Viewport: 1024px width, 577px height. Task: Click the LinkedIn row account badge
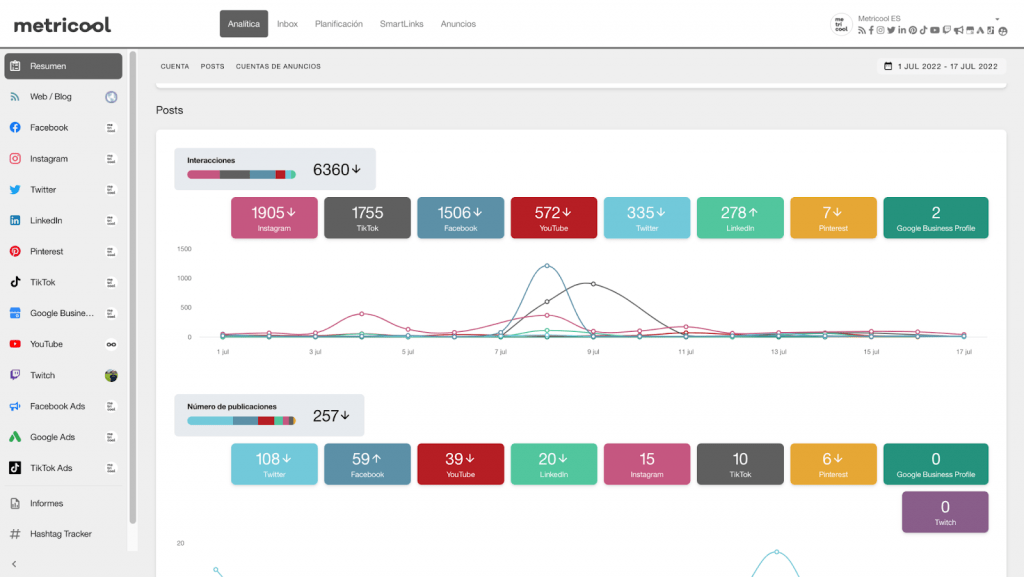(111, 221)
